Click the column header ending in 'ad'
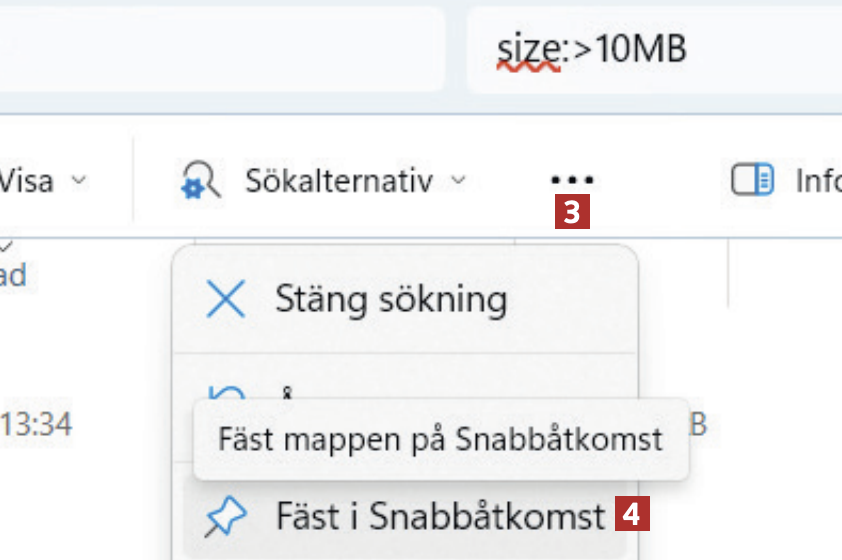This screenshot has width=842, height=560. pos(12,274)
